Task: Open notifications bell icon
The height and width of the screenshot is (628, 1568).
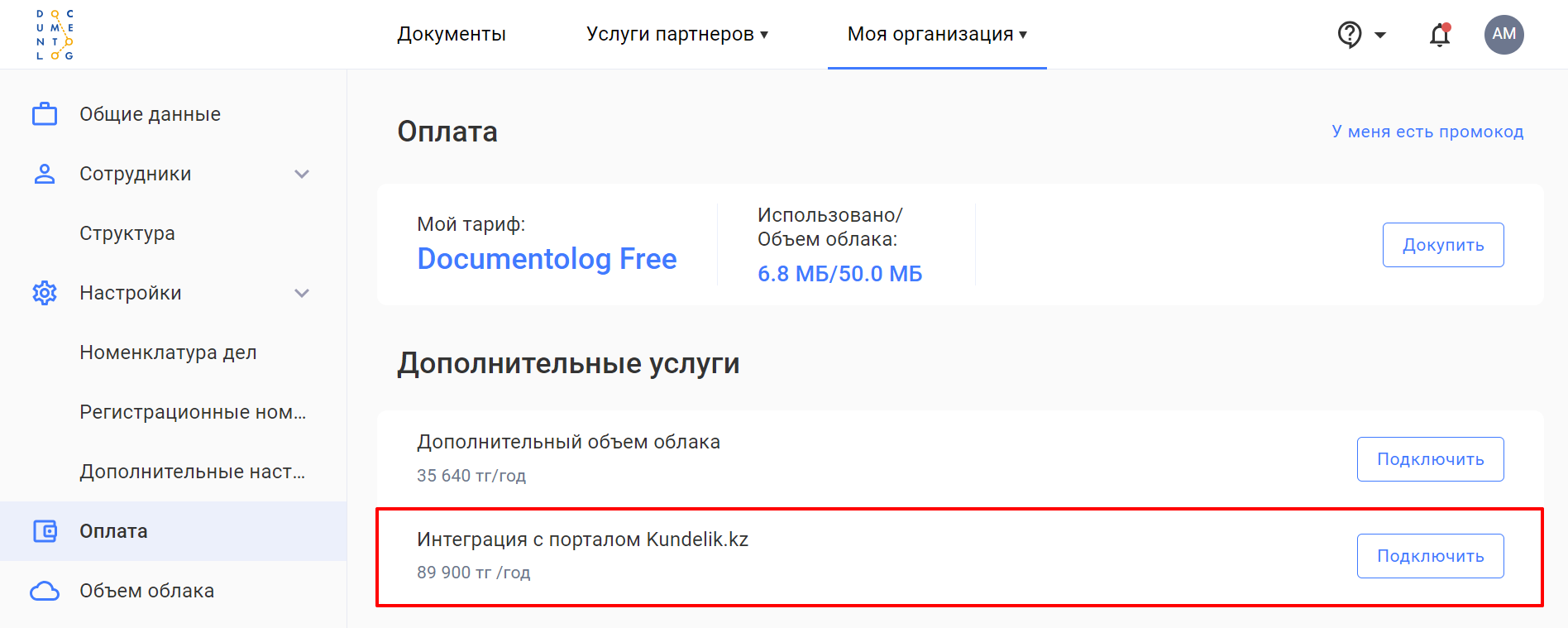Action: [1440, 35]
